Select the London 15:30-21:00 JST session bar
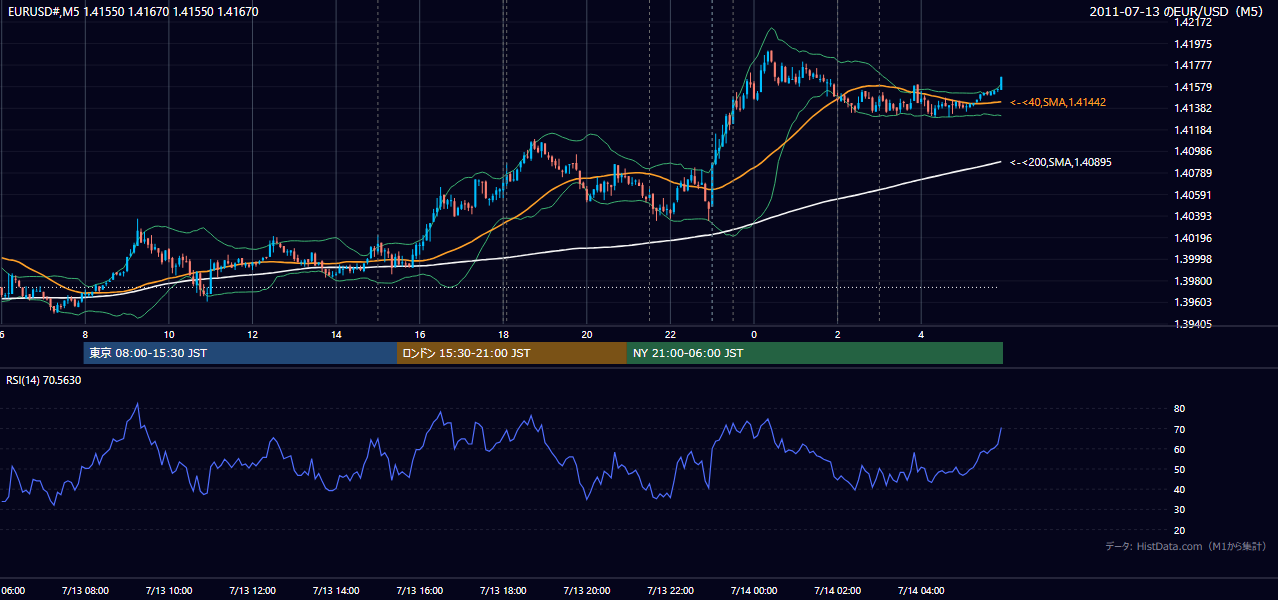Image resolution: width=1278 pixels, height=600 pixels. pos(512,353)
